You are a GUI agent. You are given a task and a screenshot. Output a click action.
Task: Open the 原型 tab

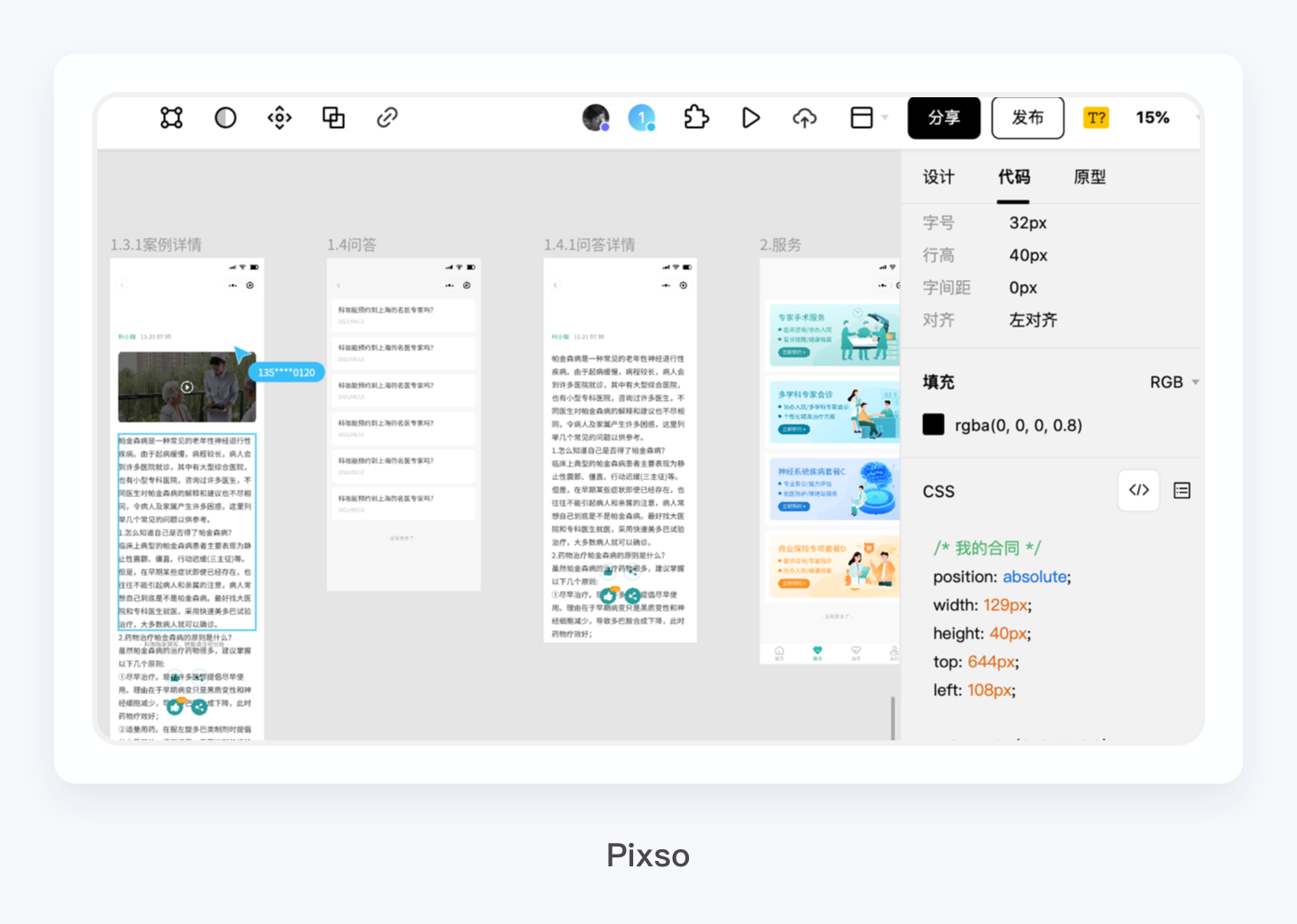pos(1089,177)
